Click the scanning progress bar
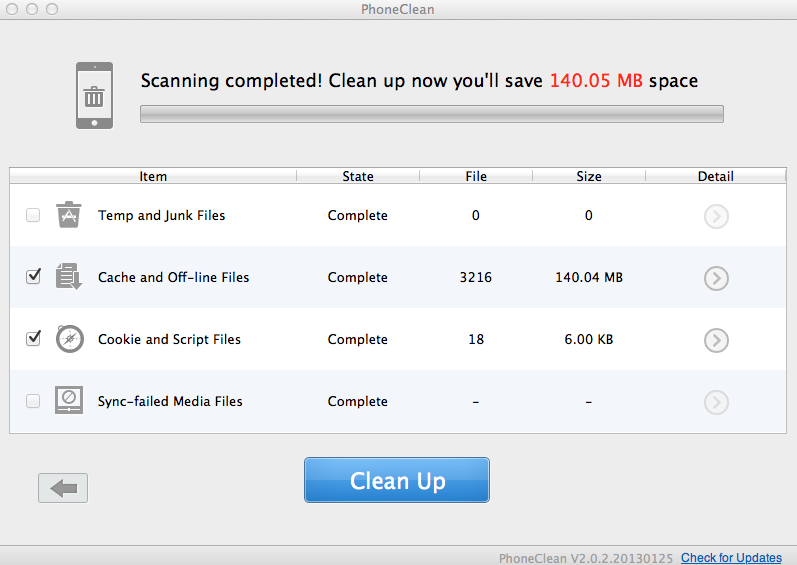 (432, 114)
